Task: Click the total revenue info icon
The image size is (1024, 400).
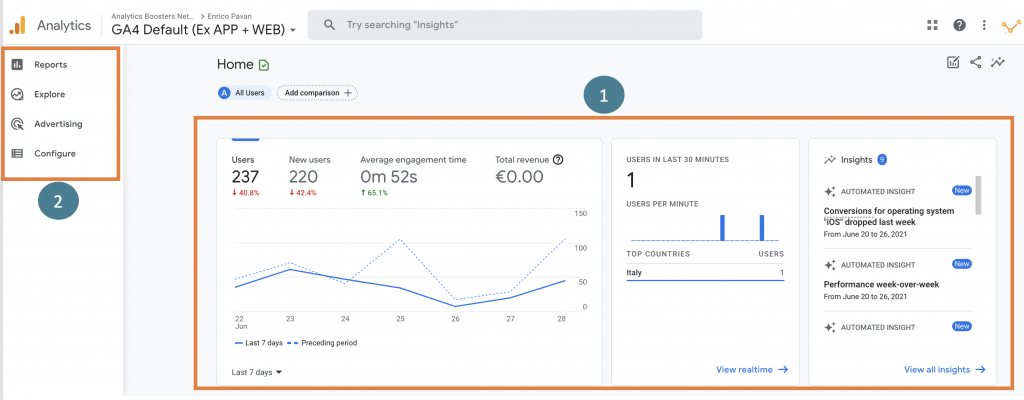Action: 558,159
